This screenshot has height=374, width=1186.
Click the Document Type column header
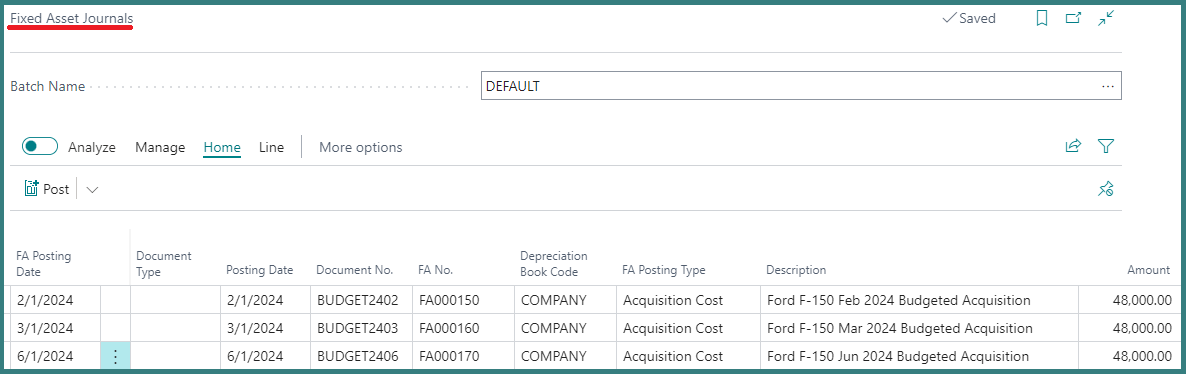tap(164, 263)
